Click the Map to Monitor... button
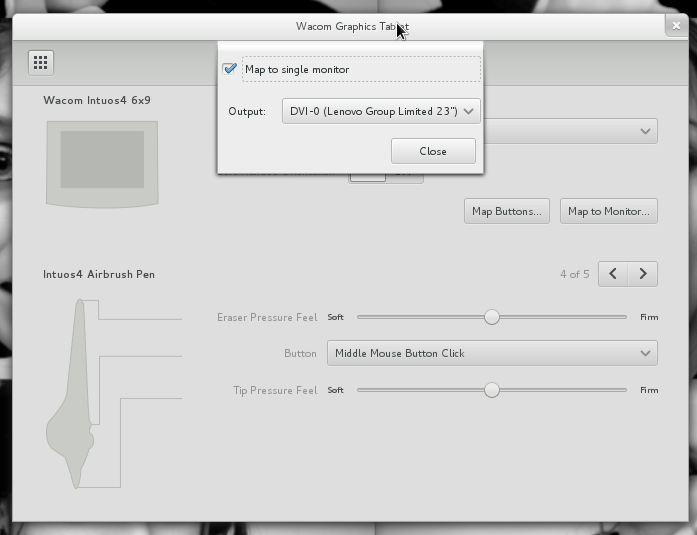Screen dimensions: 697x535 click(x=609, y=211)
